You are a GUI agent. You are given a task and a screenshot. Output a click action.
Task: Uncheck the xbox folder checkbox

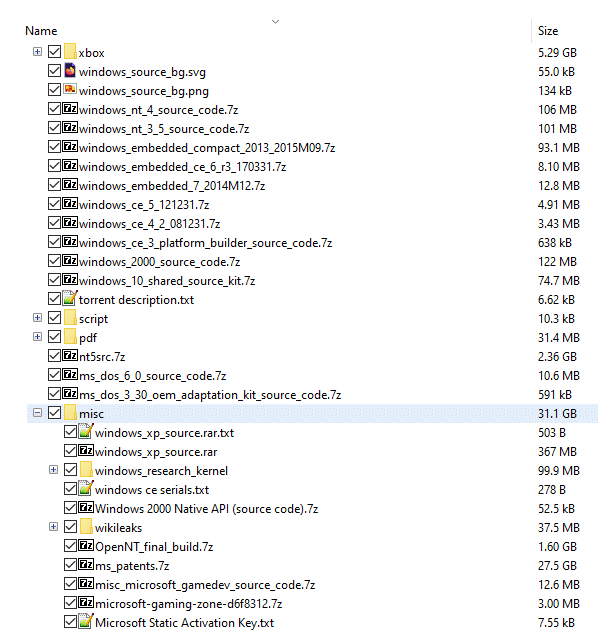pos(54,52)
